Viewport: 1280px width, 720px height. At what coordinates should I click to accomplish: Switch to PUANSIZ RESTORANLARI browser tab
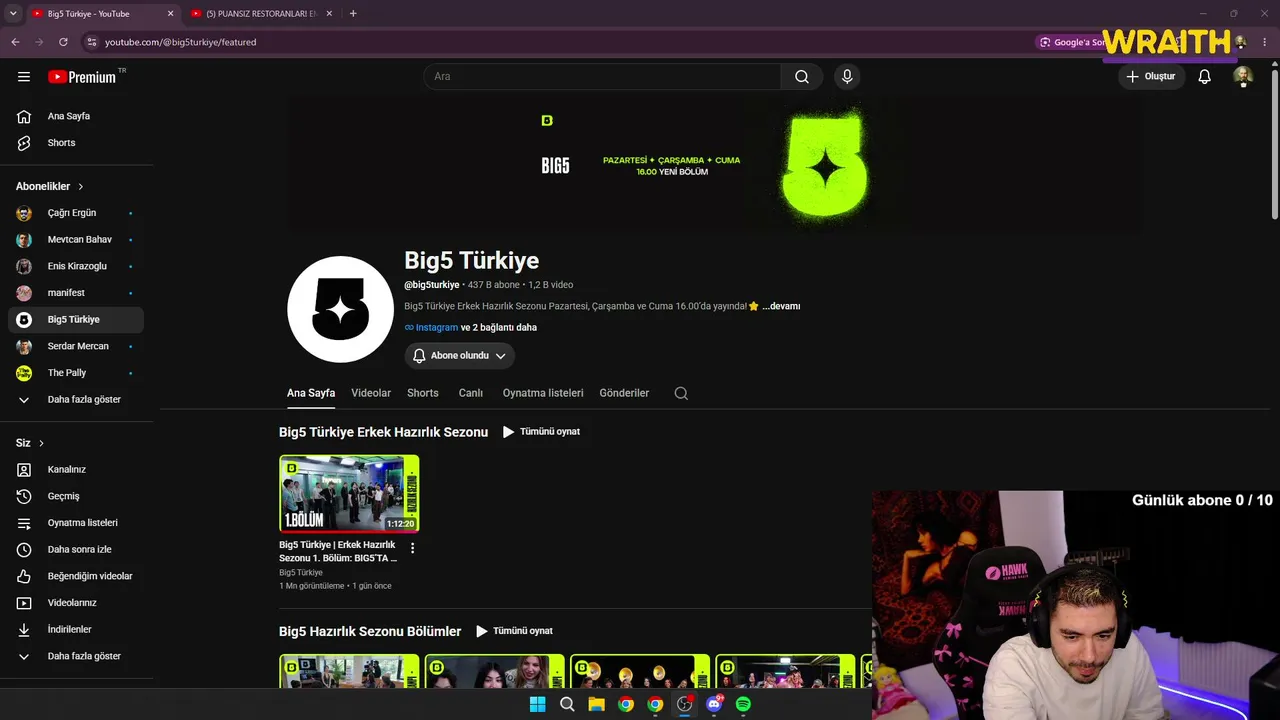point(262,14)
